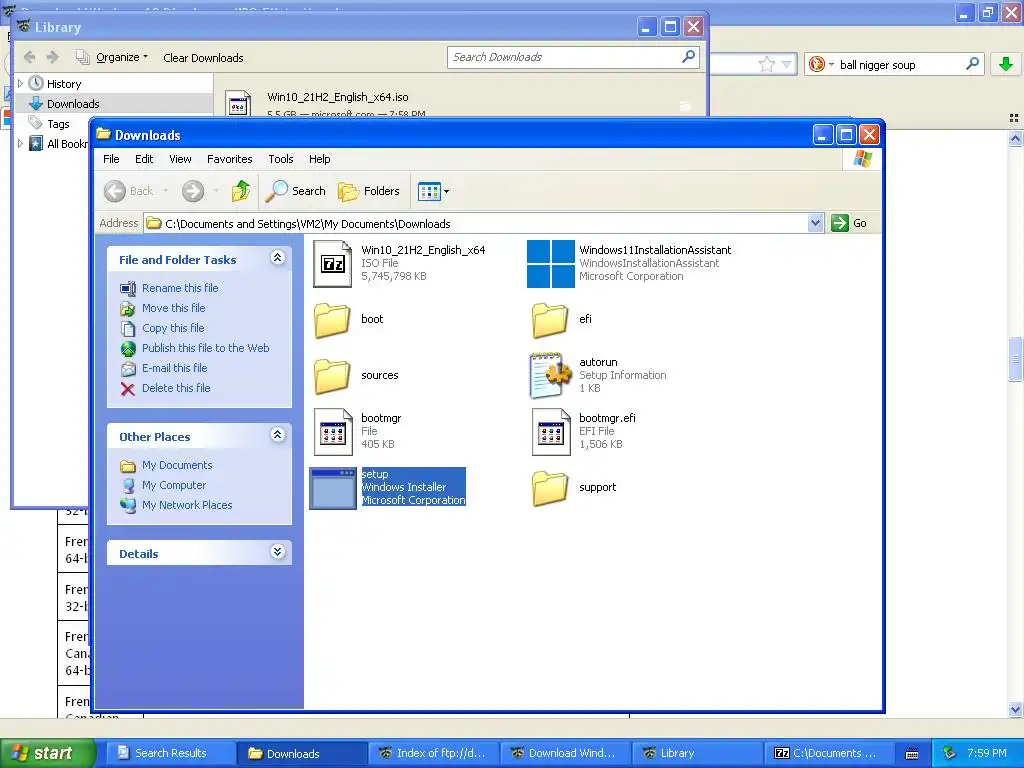1024x768 pixels.
Task: Click the Forward arrow in Downloads toolbar
Action: click(x=193, y=191)
